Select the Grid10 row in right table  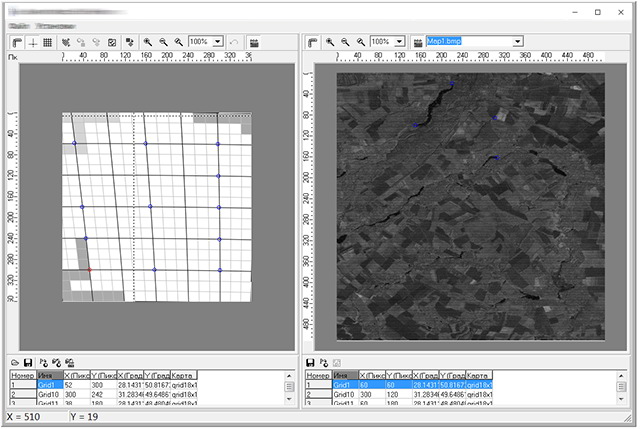point(399,395)
